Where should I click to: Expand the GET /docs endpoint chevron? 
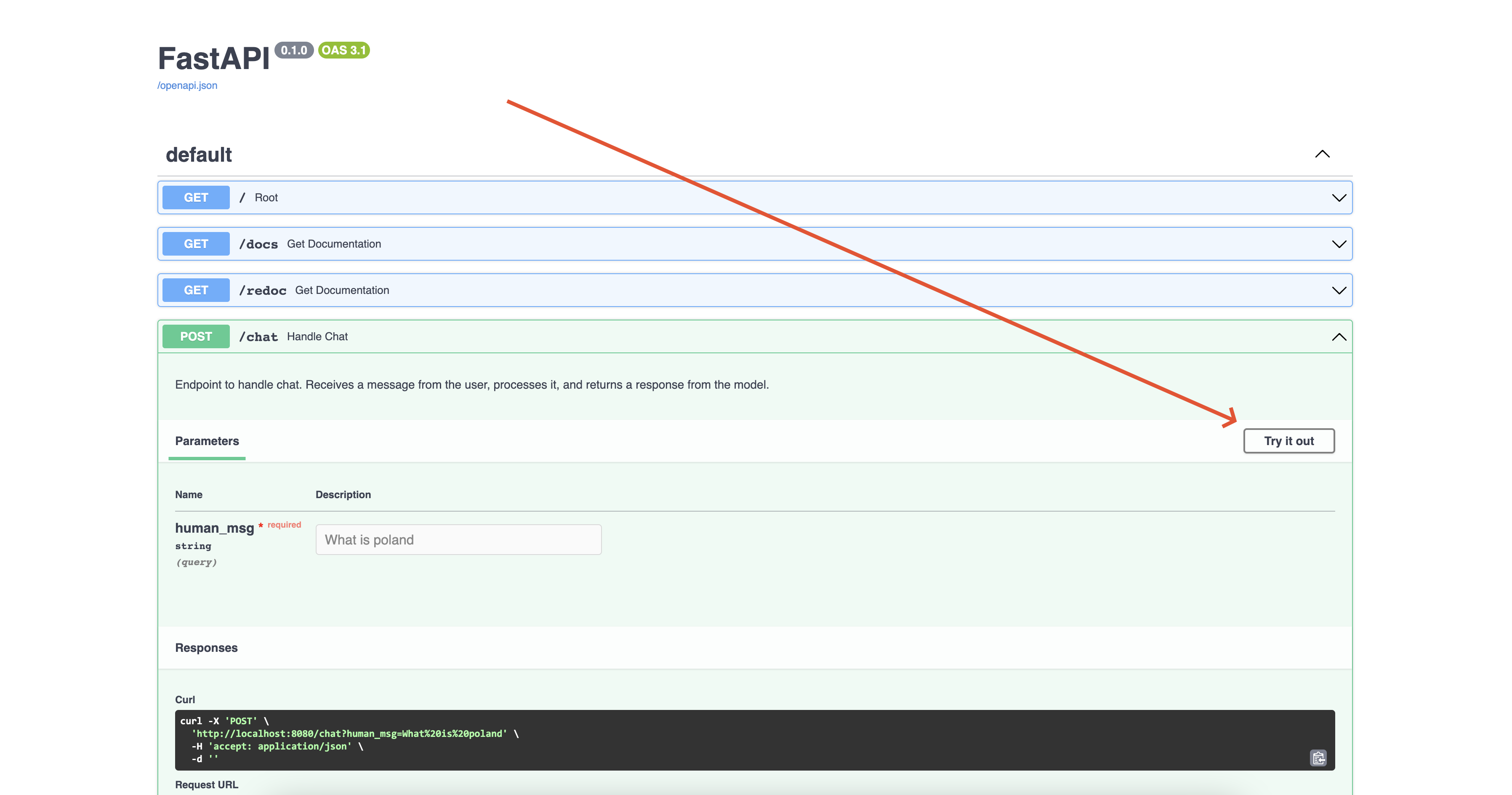click(1339, 244)
